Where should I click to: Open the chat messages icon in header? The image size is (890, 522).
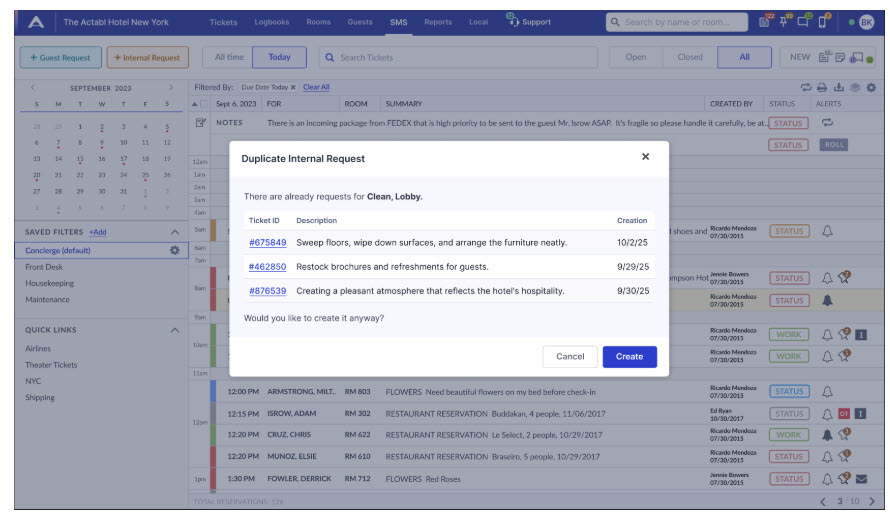coord(803,22)
